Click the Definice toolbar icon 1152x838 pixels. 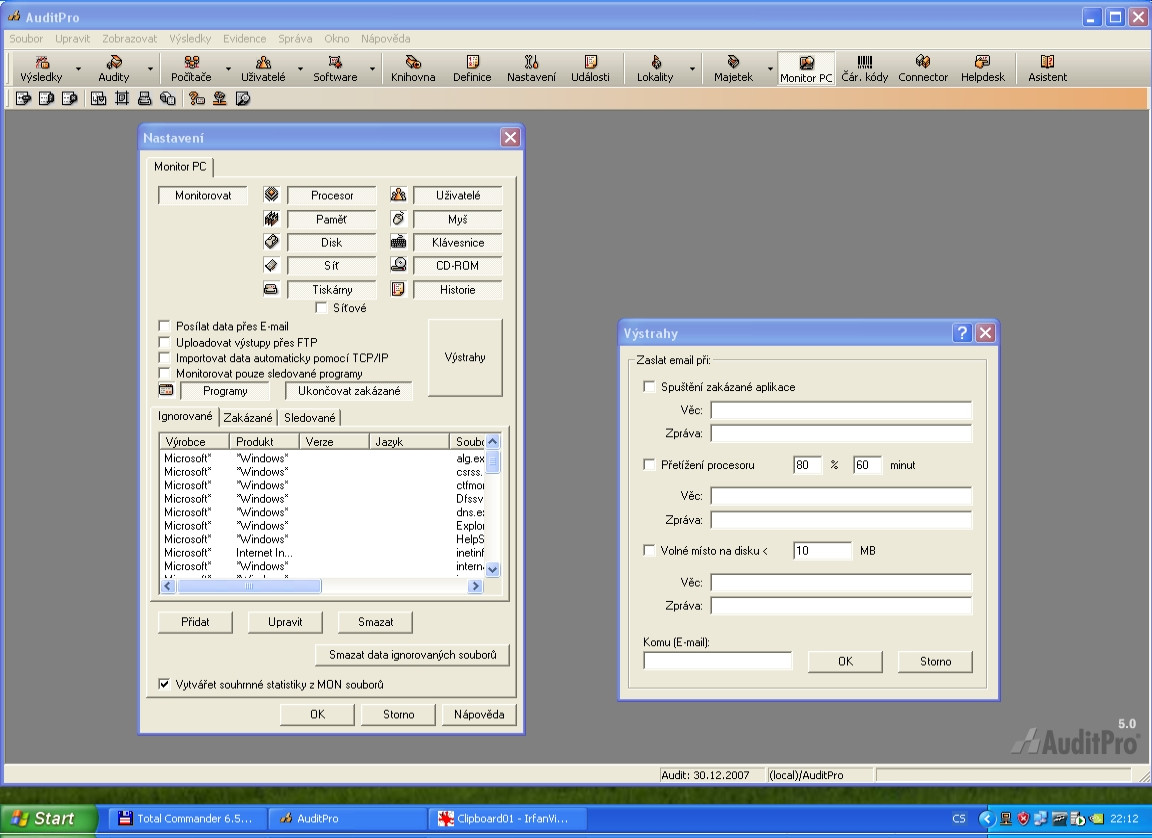tap(472, 68)
